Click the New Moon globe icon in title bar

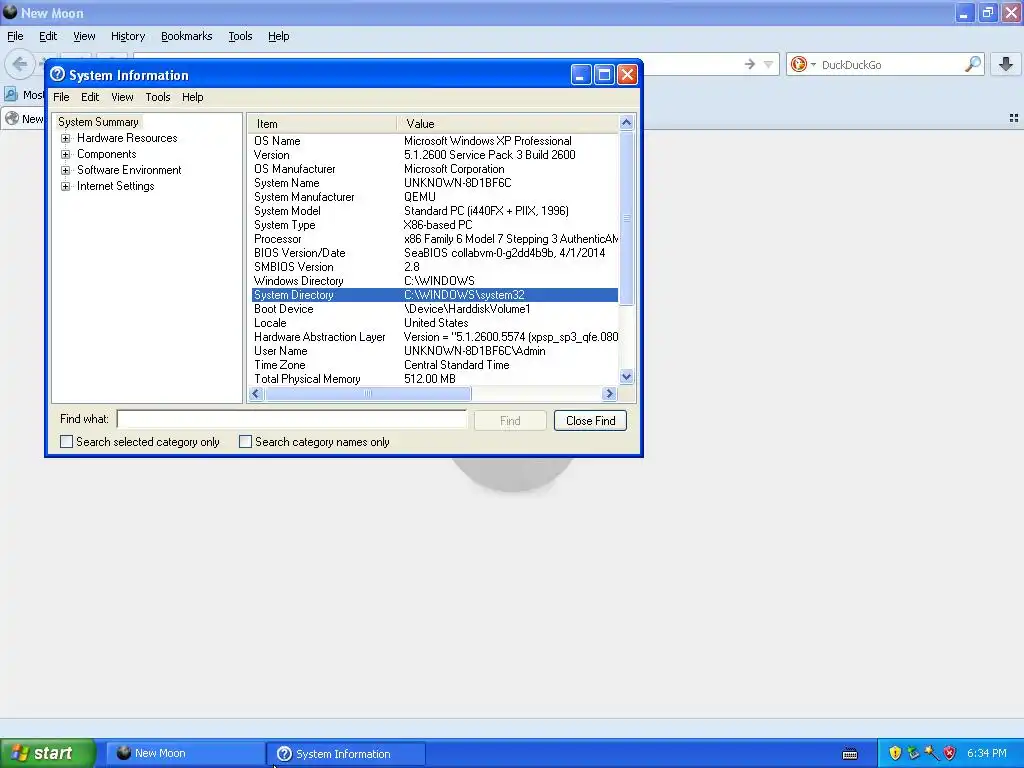(x=10, y=12)
